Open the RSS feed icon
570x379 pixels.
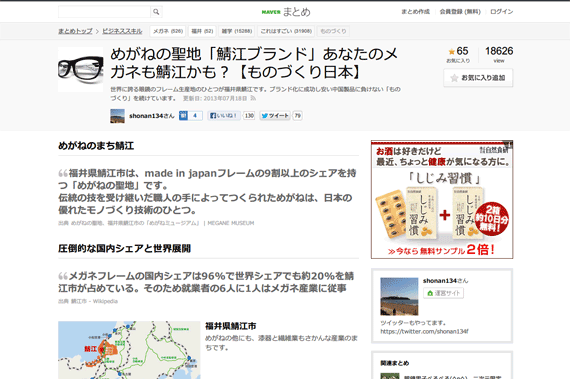point(253,98)
